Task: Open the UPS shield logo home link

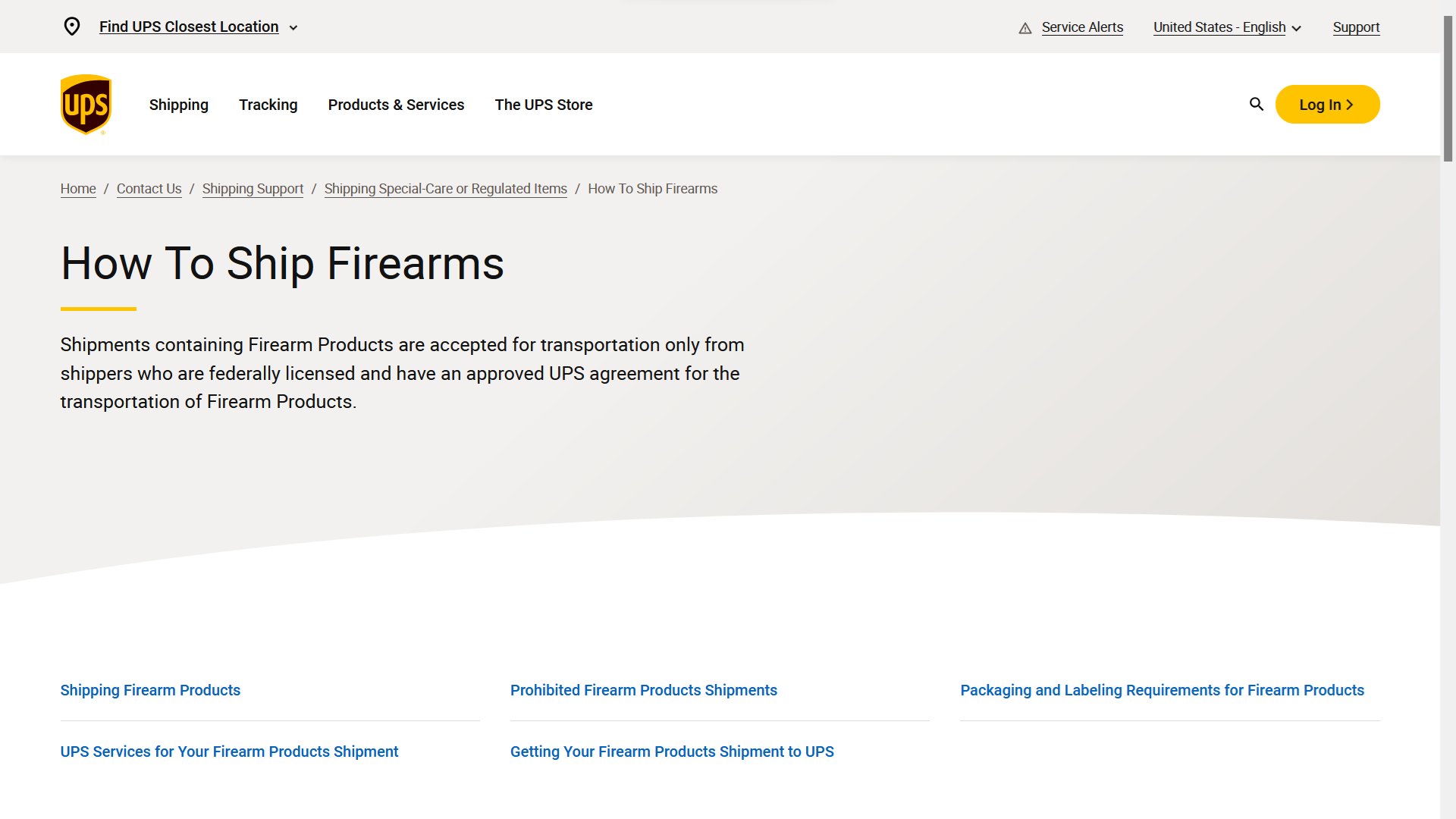Action: tap(86, 105)
